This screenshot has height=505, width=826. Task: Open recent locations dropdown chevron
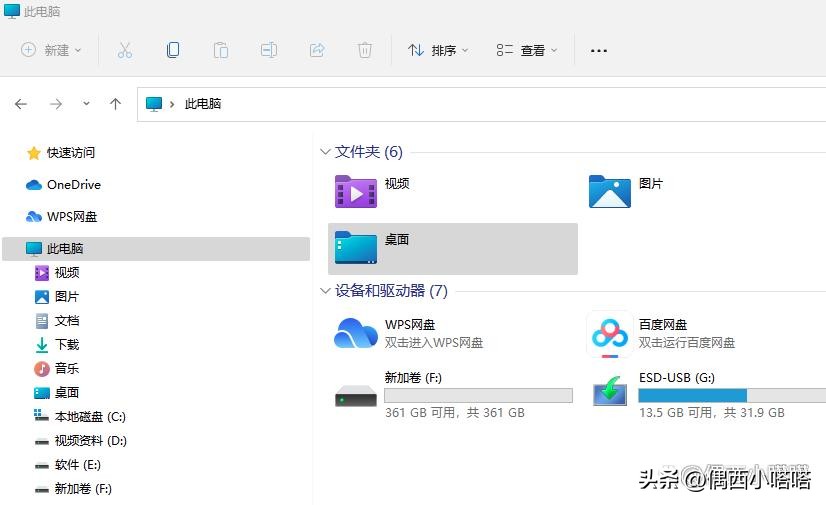point(86,104)
